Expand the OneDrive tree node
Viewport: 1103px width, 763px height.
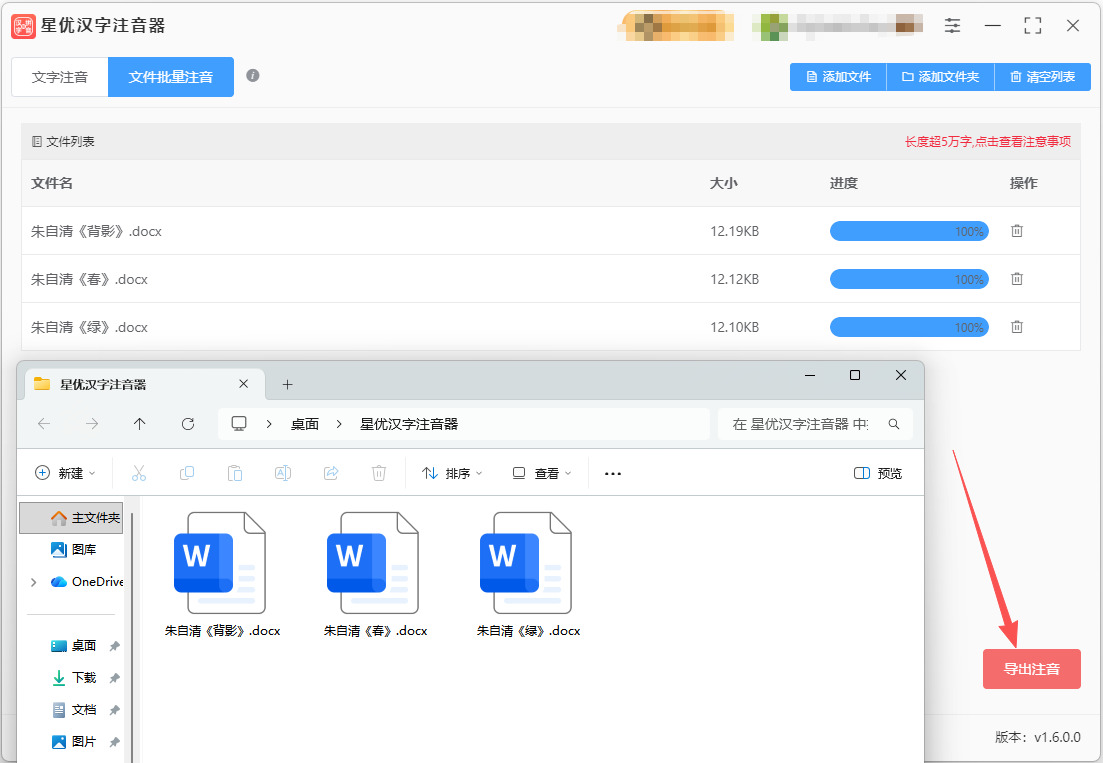(33, 582)
